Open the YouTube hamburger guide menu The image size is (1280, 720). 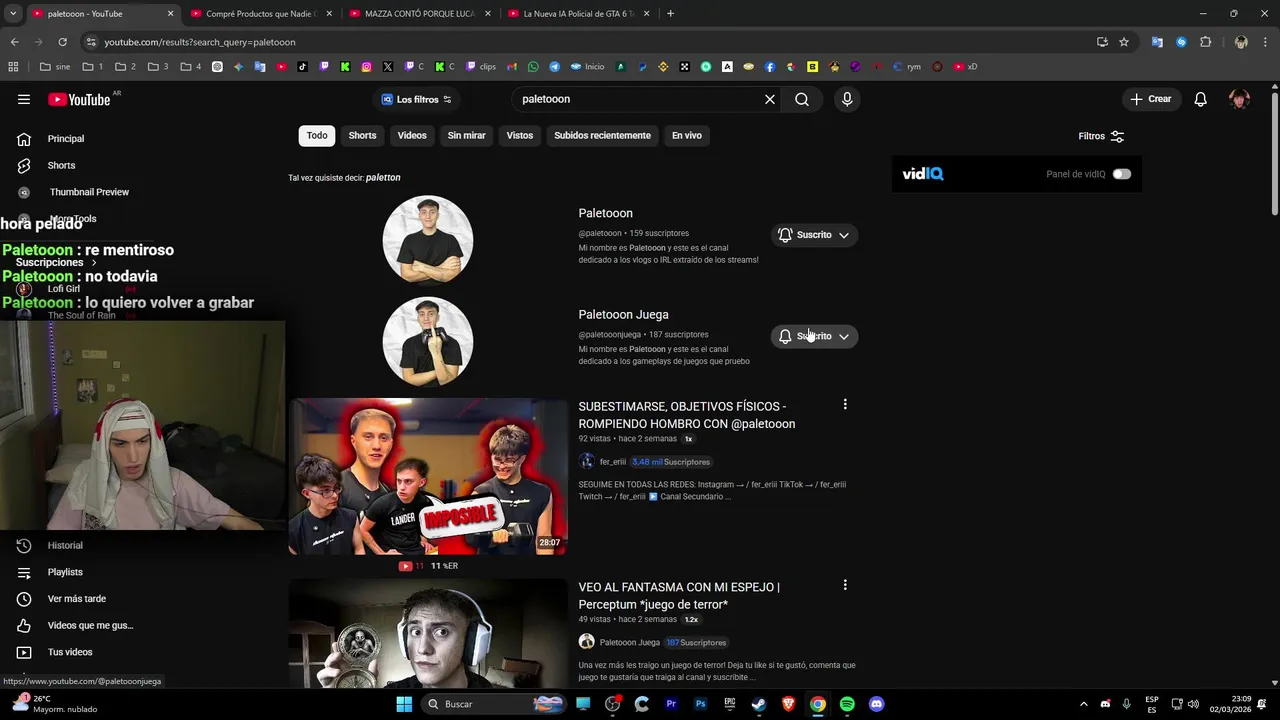click(24, 99)
